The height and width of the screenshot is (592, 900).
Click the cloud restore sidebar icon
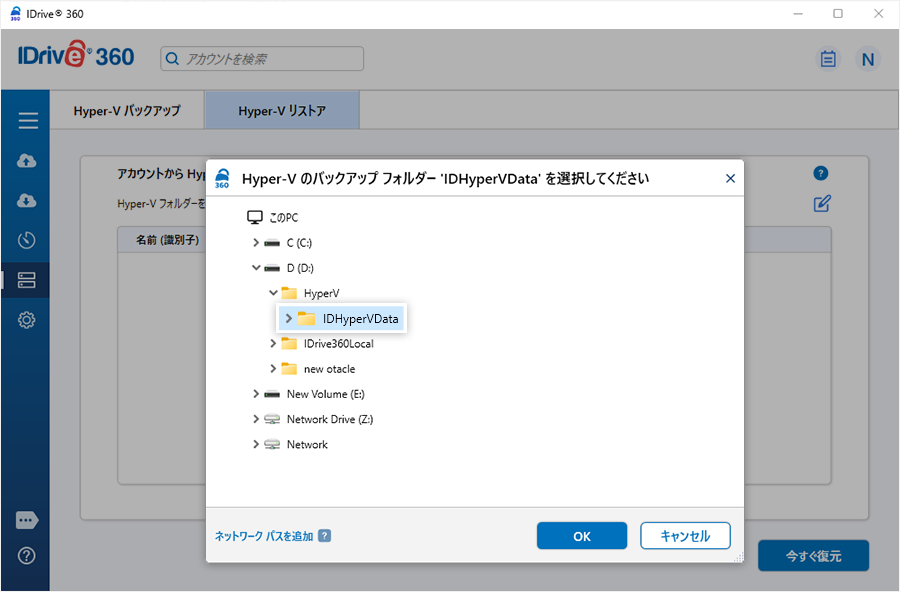(x=27, y=201)
